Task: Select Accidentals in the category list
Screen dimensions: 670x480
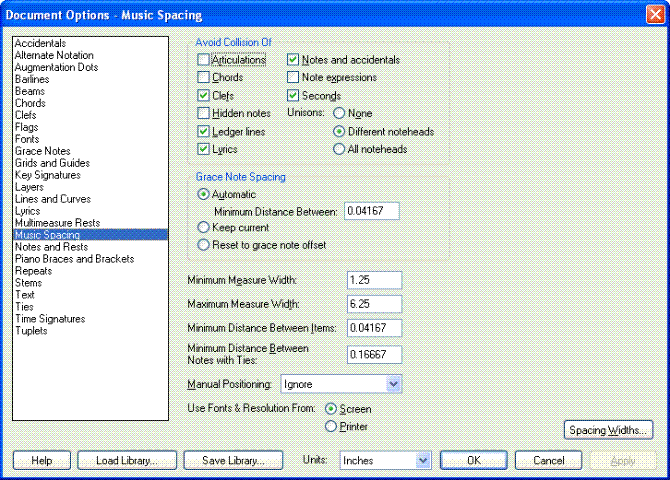Action: (41, 43)
